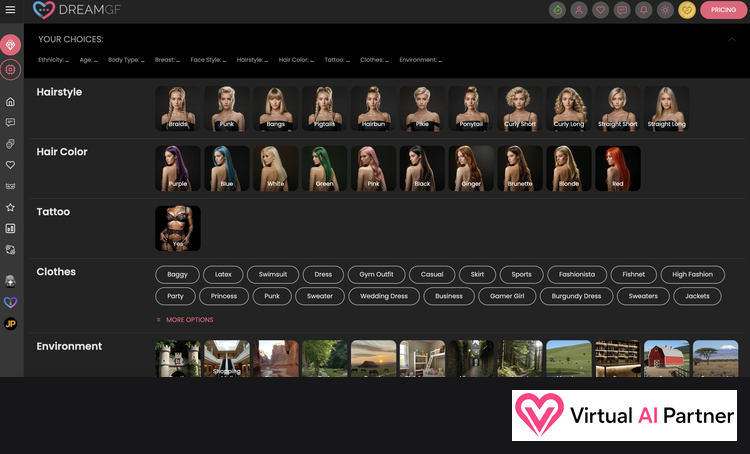
Task: Pick the Wedding Dress chip
Action: [x=384, y=296]
